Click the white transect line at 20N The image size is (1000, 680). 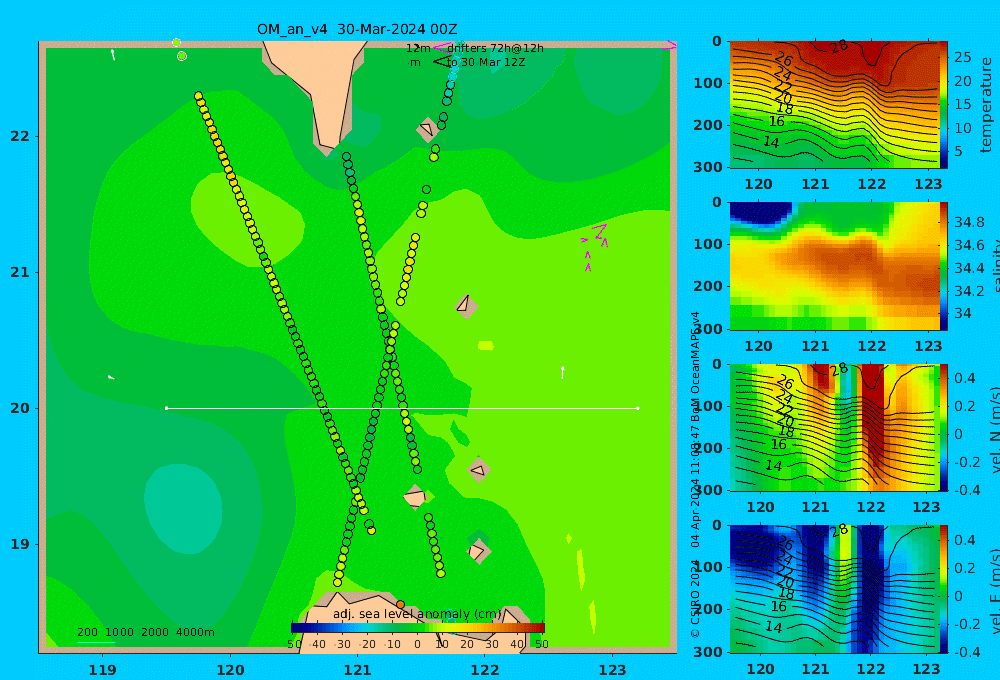coord(402,408)
